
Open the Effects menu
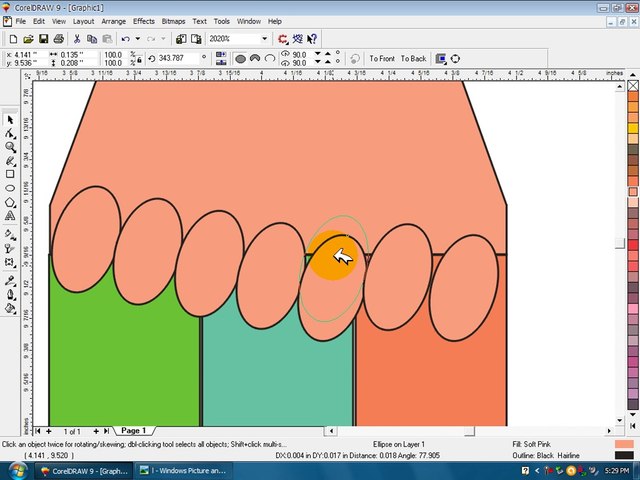[x=144, y=21]
